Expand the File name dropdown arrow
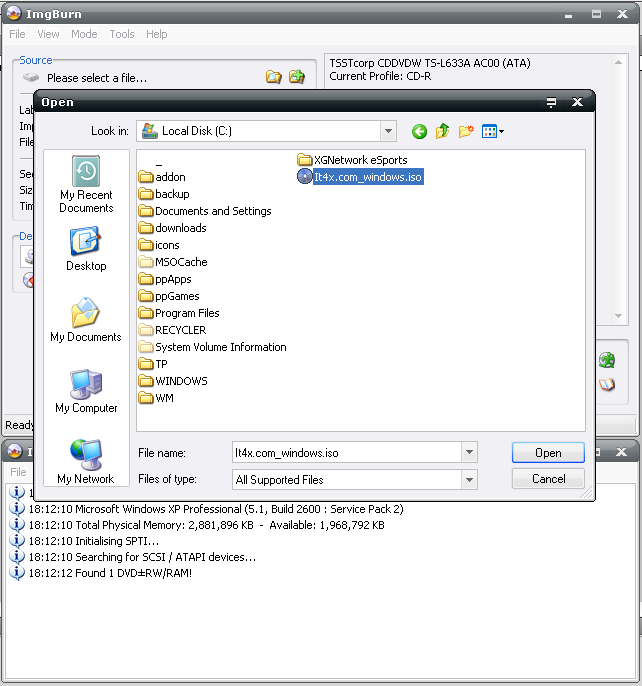The height and width of the screenshot is (686, 642). 469,452
